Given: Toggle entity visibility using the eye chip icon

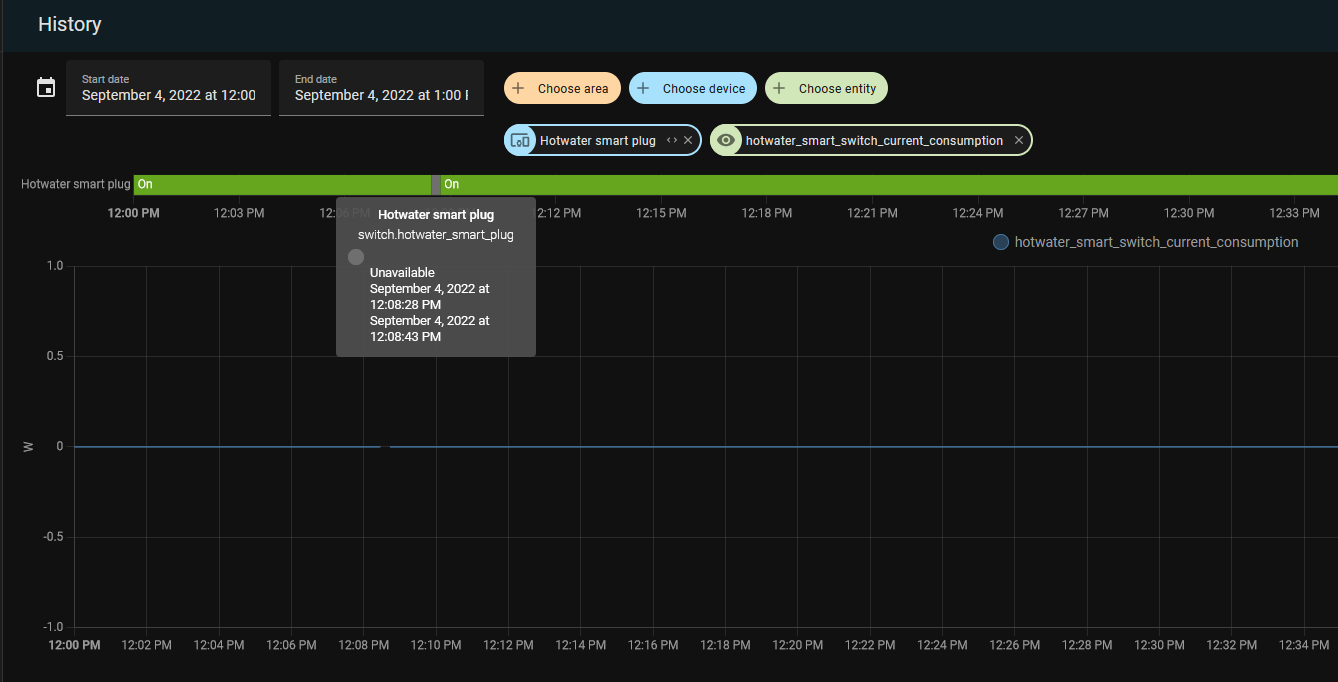Looking at the screenshot, I should [725, 140].
